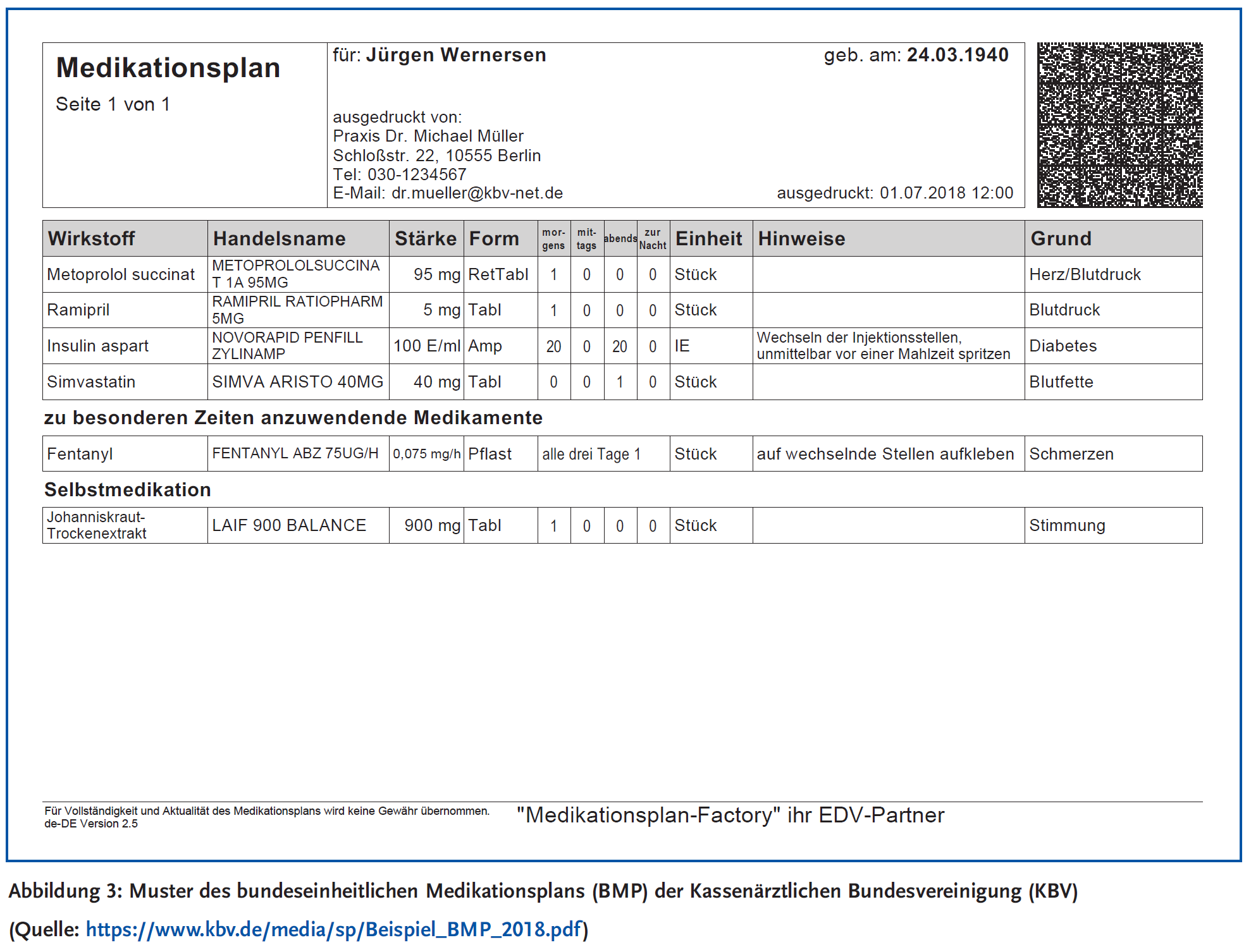
Task: Click the 100 E/ml strength cell
Action: pyautogui.click(x=427, y=346)
